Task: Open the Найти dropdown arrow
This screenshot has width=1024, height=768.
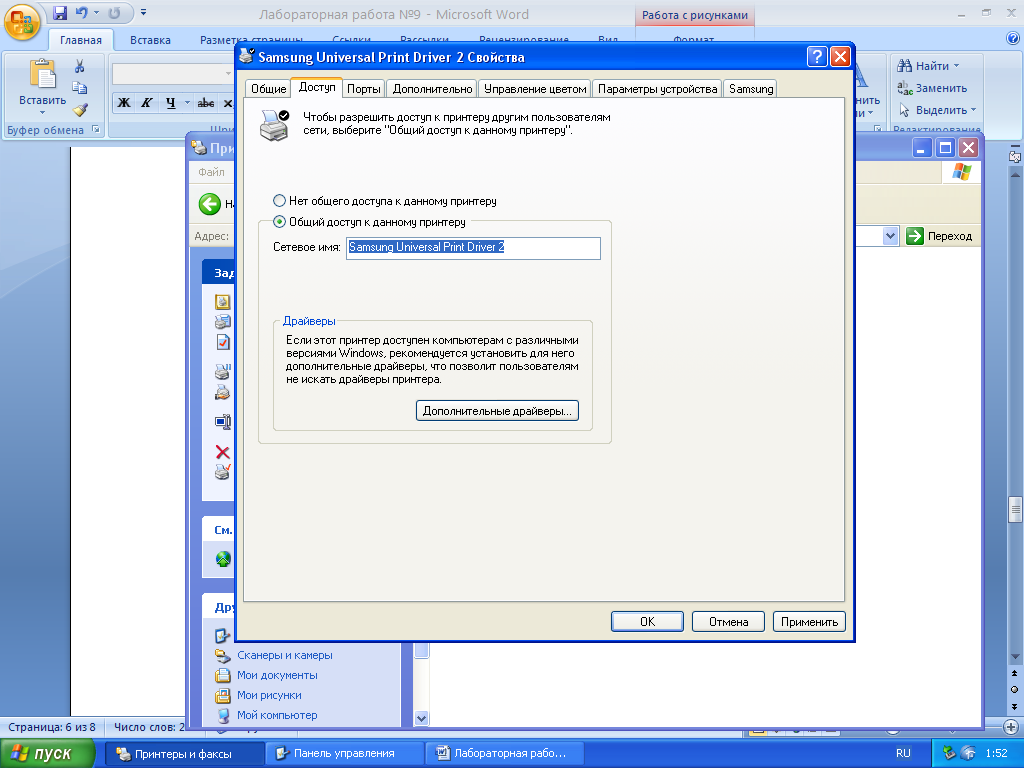Action: pyautogui.click(x=957, y=65)
